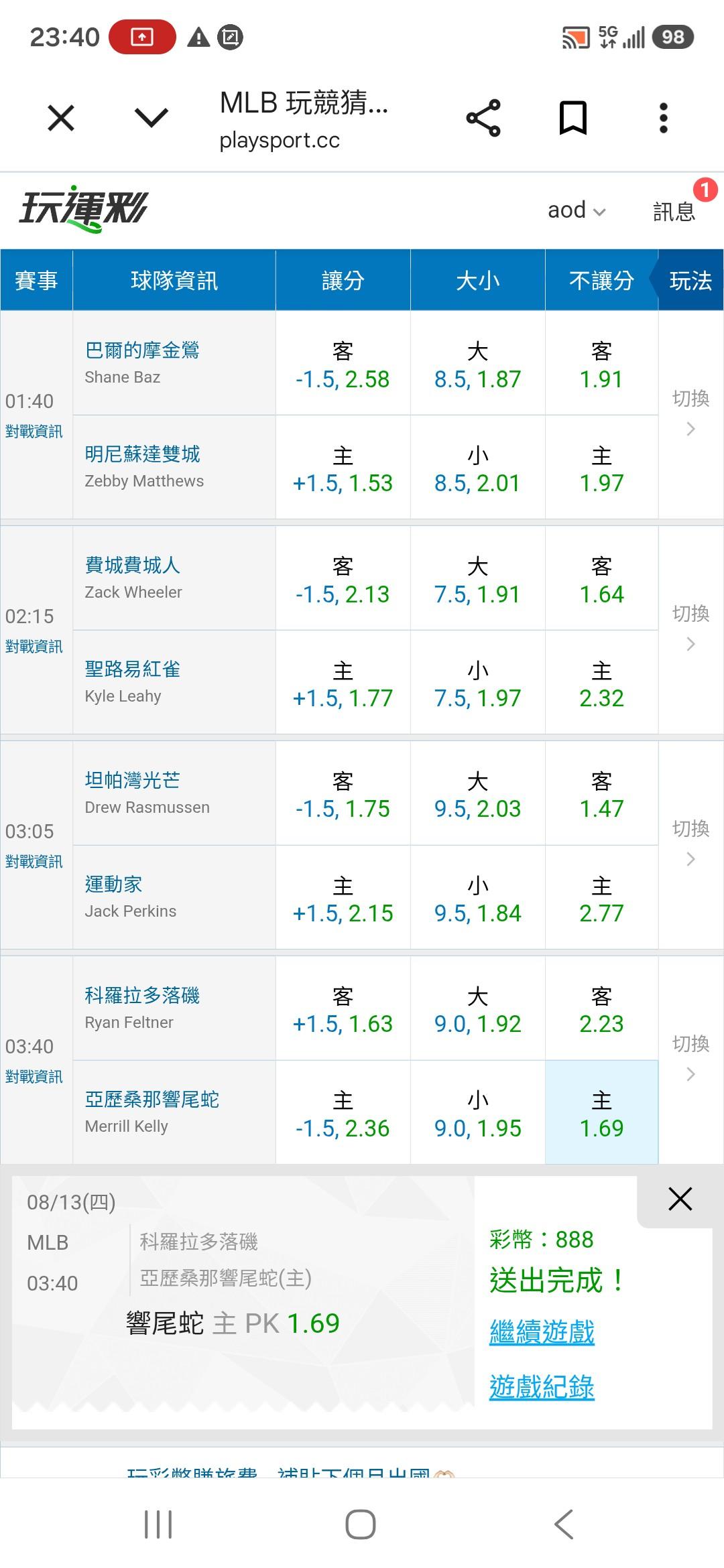Open 繼續遊戲 link
The width and height of the screenshot is (724, 1568).
[542, 1331]
